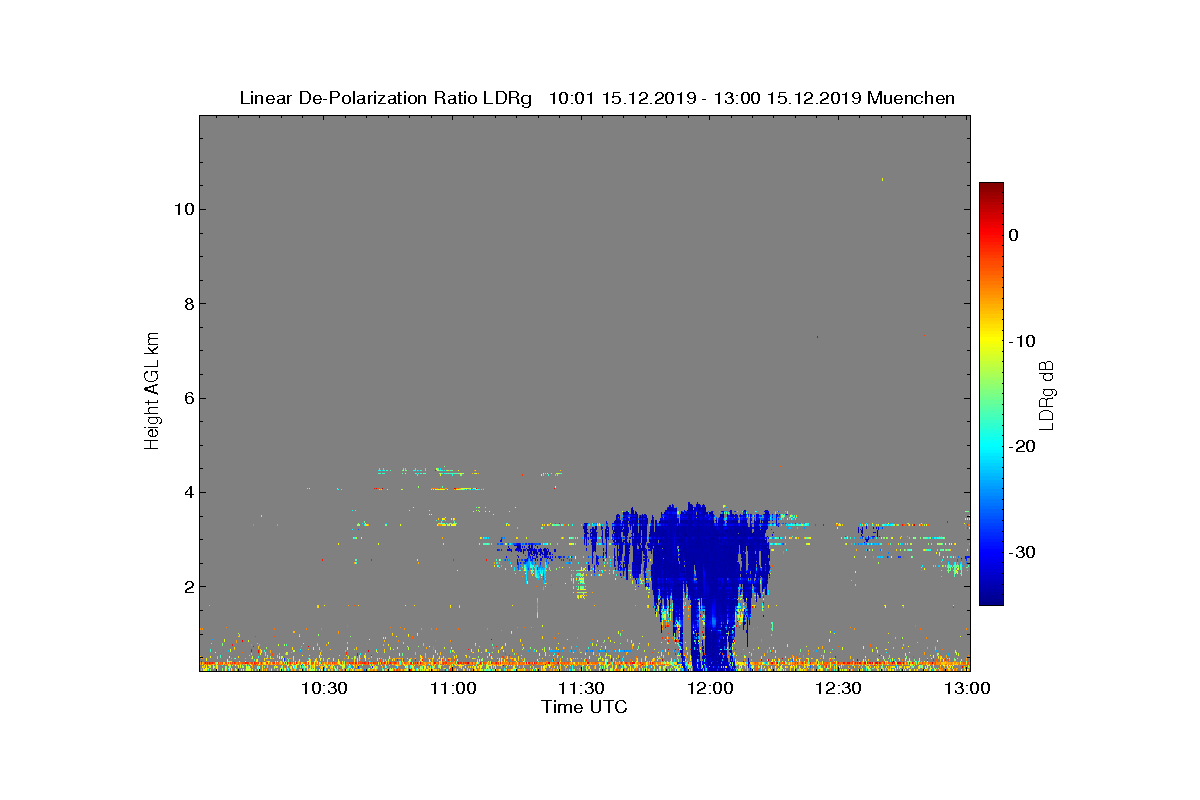Click the '11:30' time tick label
1200x800 pixels.
click(x=581, y=688)
